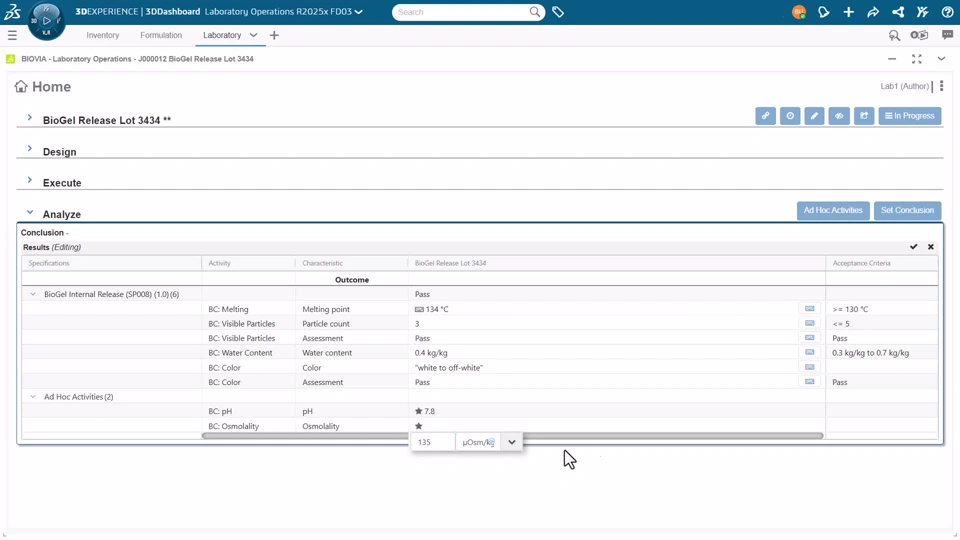Click the plus add-content icon in top bar

pos(848,12)
